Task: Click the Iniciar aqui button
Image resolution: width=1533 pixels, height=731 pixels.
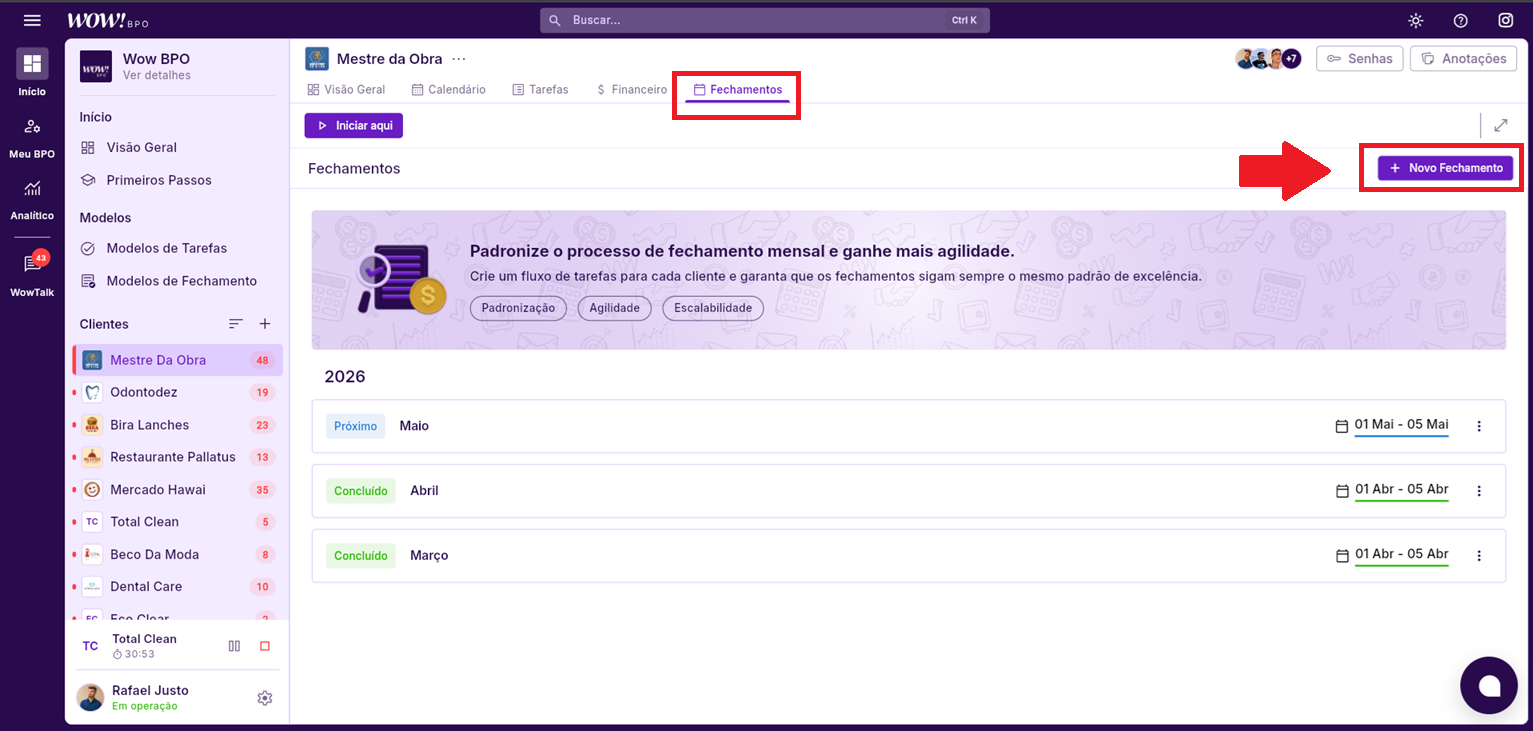Action: (354, 126)
